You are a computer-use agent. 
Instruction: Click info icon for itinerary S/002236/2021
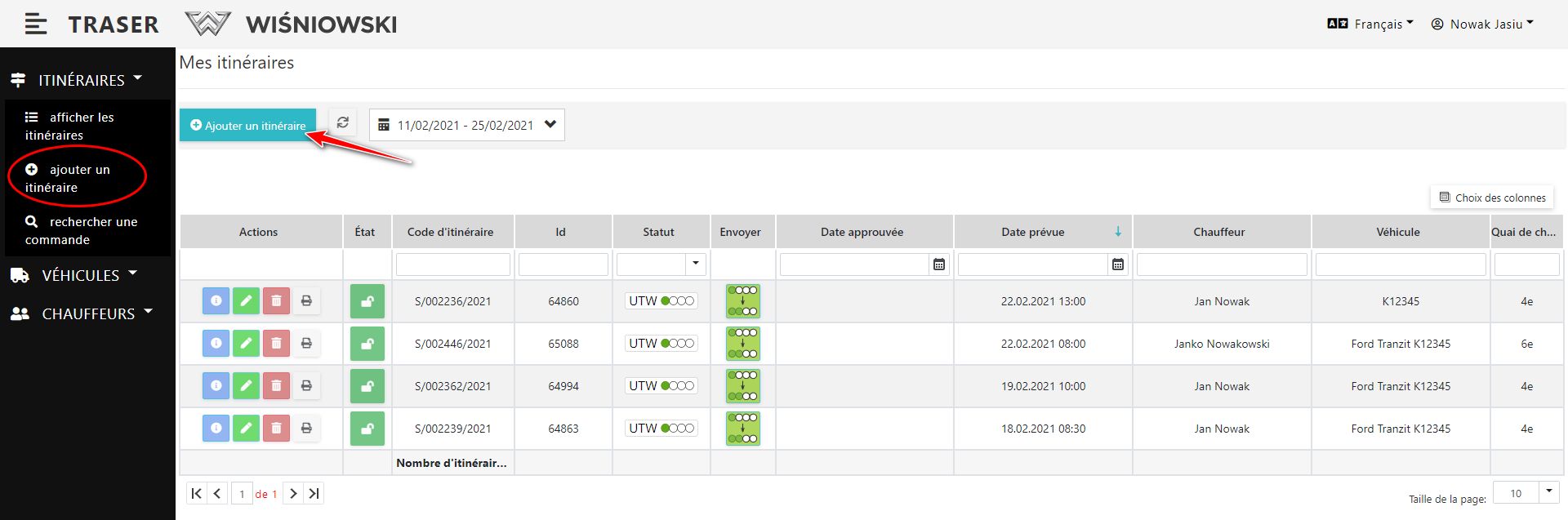coord(216,301)
